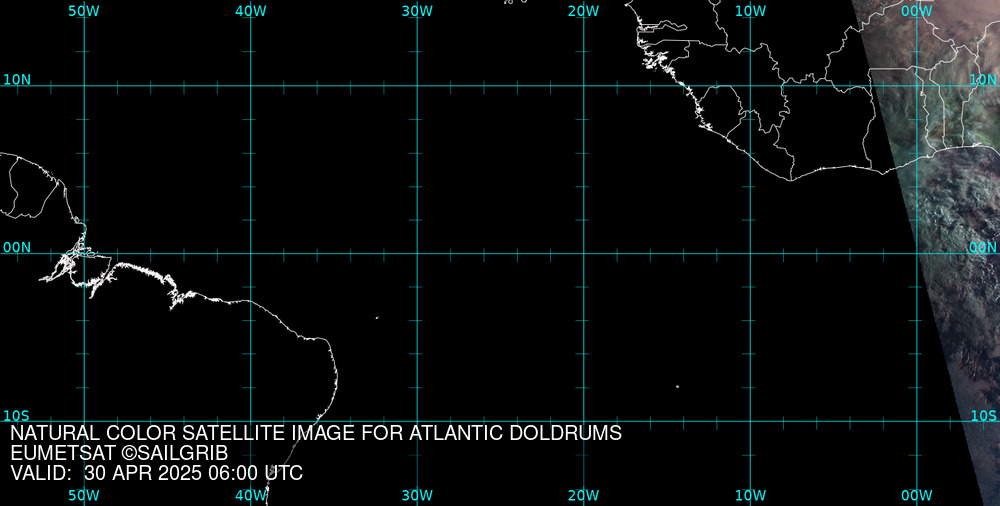1000x506 pixels.
Task: Pick the '00N' latitude label on left edge
Action: (x=17, y=248)
